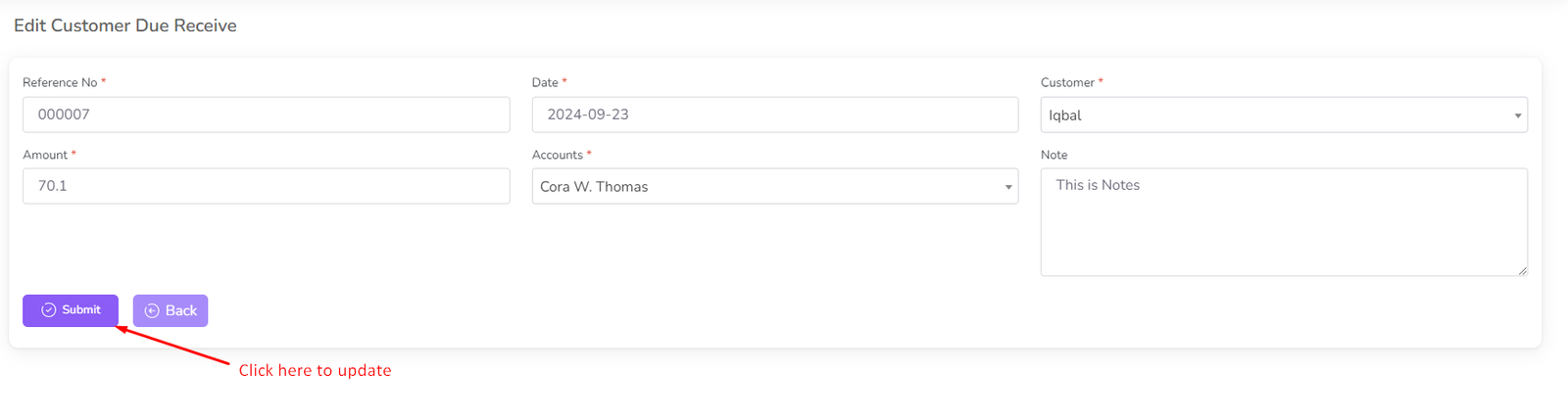
Task: Focus the Reference No input field
Action: click(x=266, y=115)
